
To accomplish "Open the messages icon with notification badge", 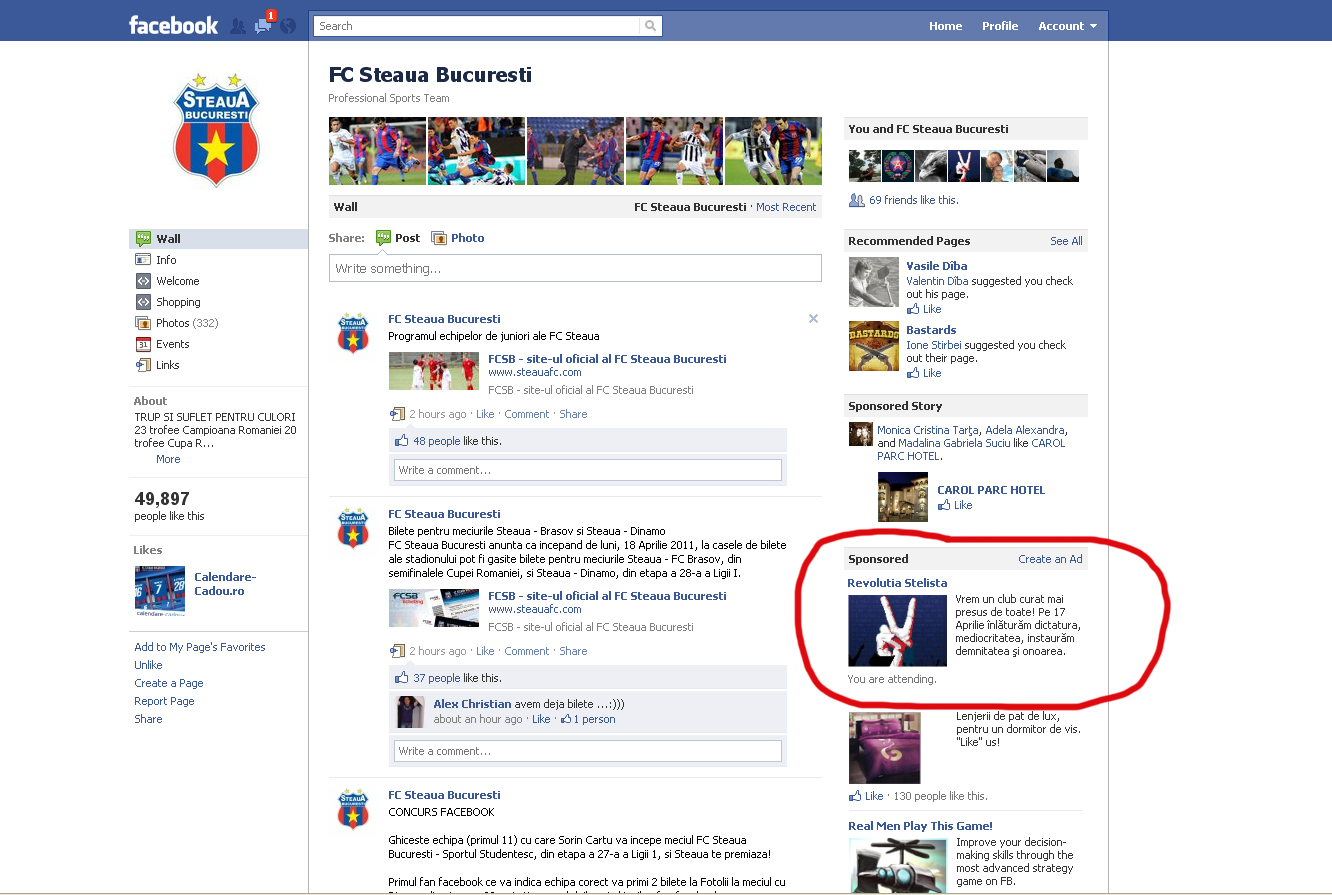I will point(263,26).
